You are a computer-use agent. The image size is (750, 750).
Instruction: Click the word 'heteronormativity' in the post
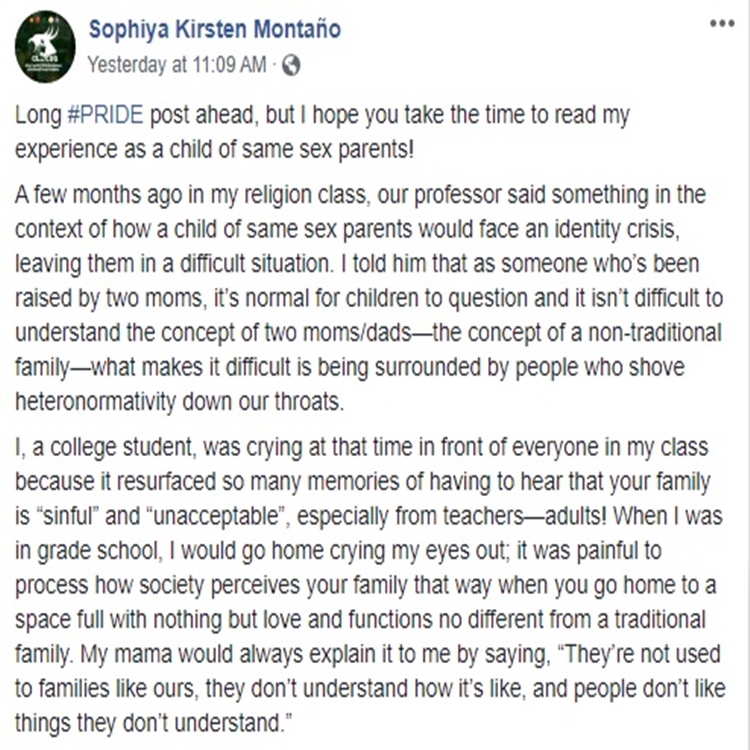click(x=96, y=402)
